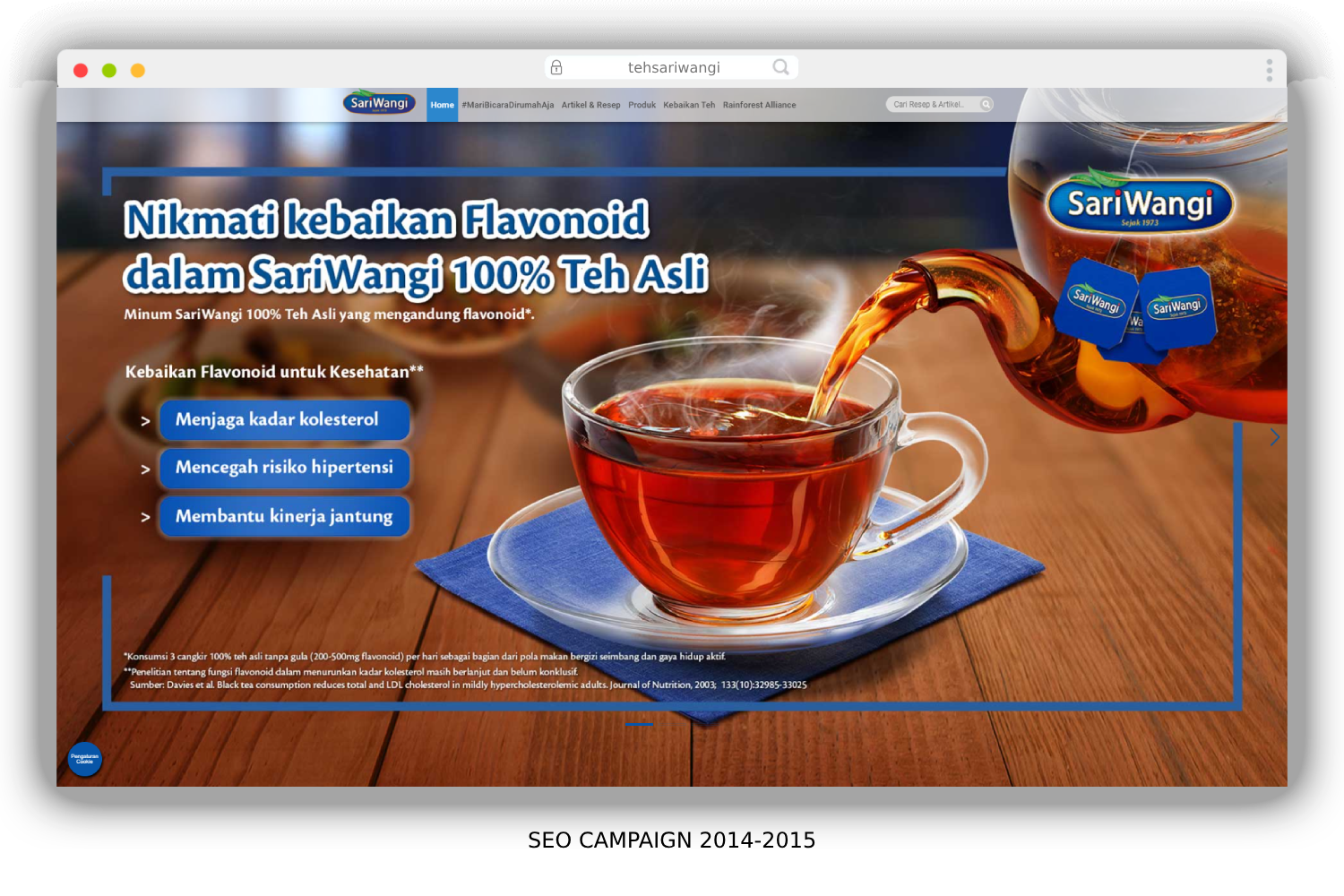
Task: Open the Rainforest Alliance page
Action: (x=760, y=105)
